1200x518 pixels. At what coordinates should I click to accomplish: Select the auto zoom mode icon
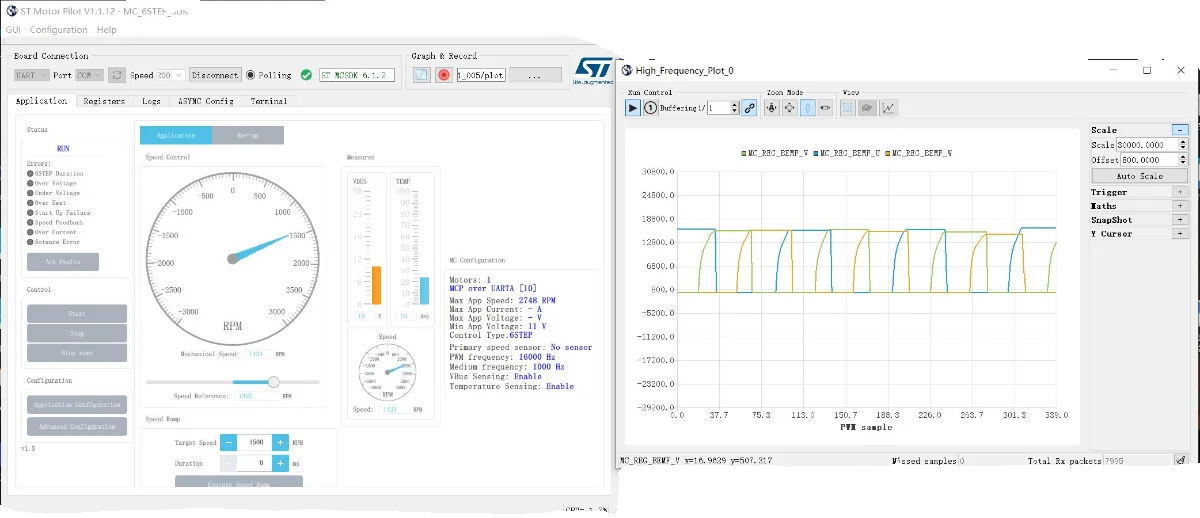point(772,108)
